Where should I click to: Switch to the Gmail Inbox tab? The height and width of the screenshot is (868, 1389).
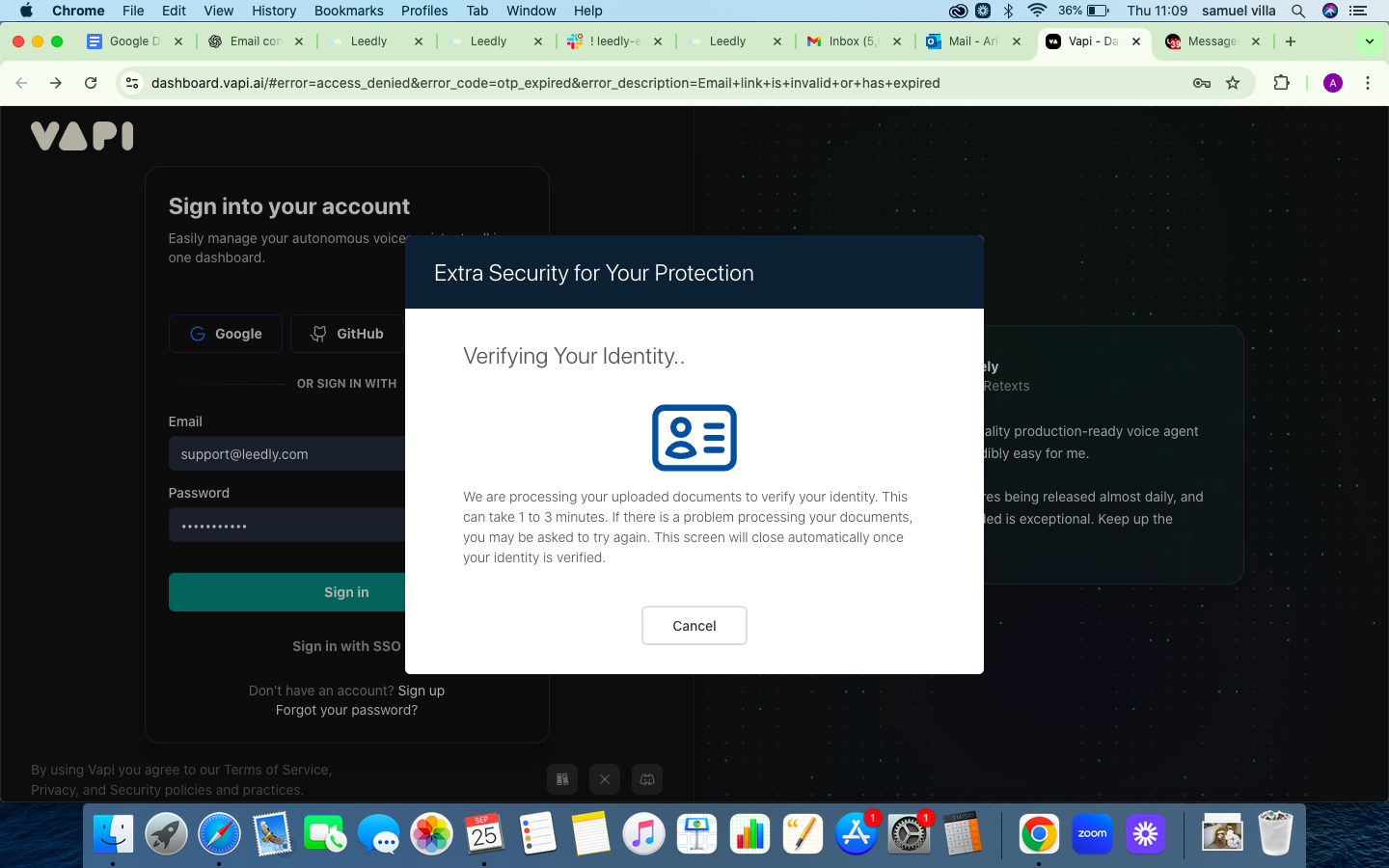pyautogui.click(x=854, y=41)
